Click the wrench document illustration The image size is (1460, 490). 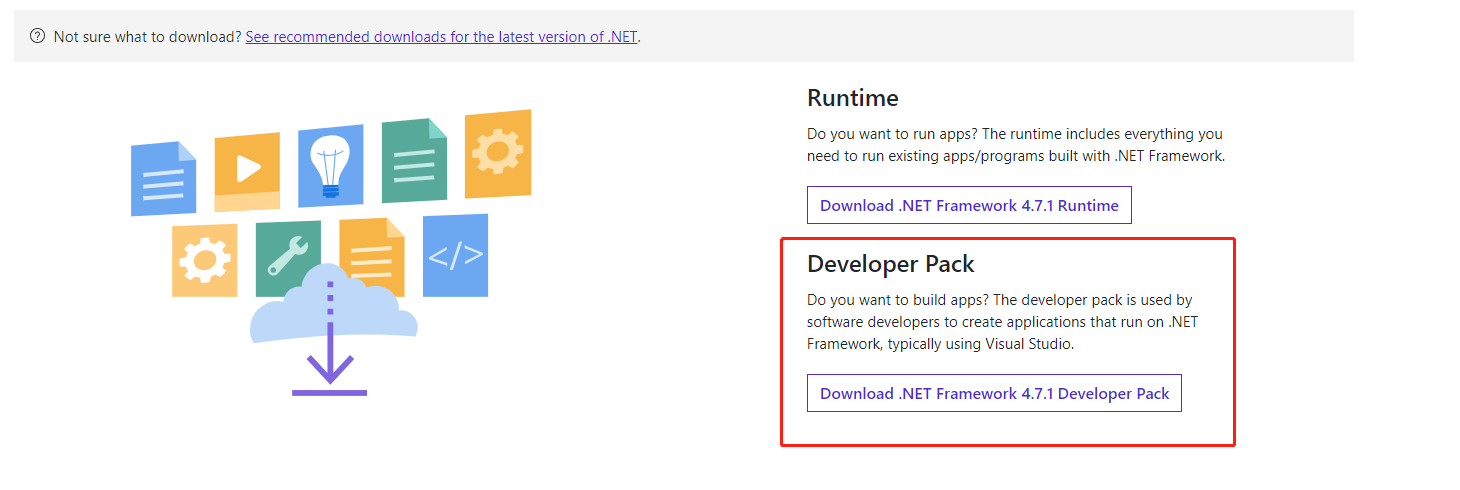coord(288,258)
